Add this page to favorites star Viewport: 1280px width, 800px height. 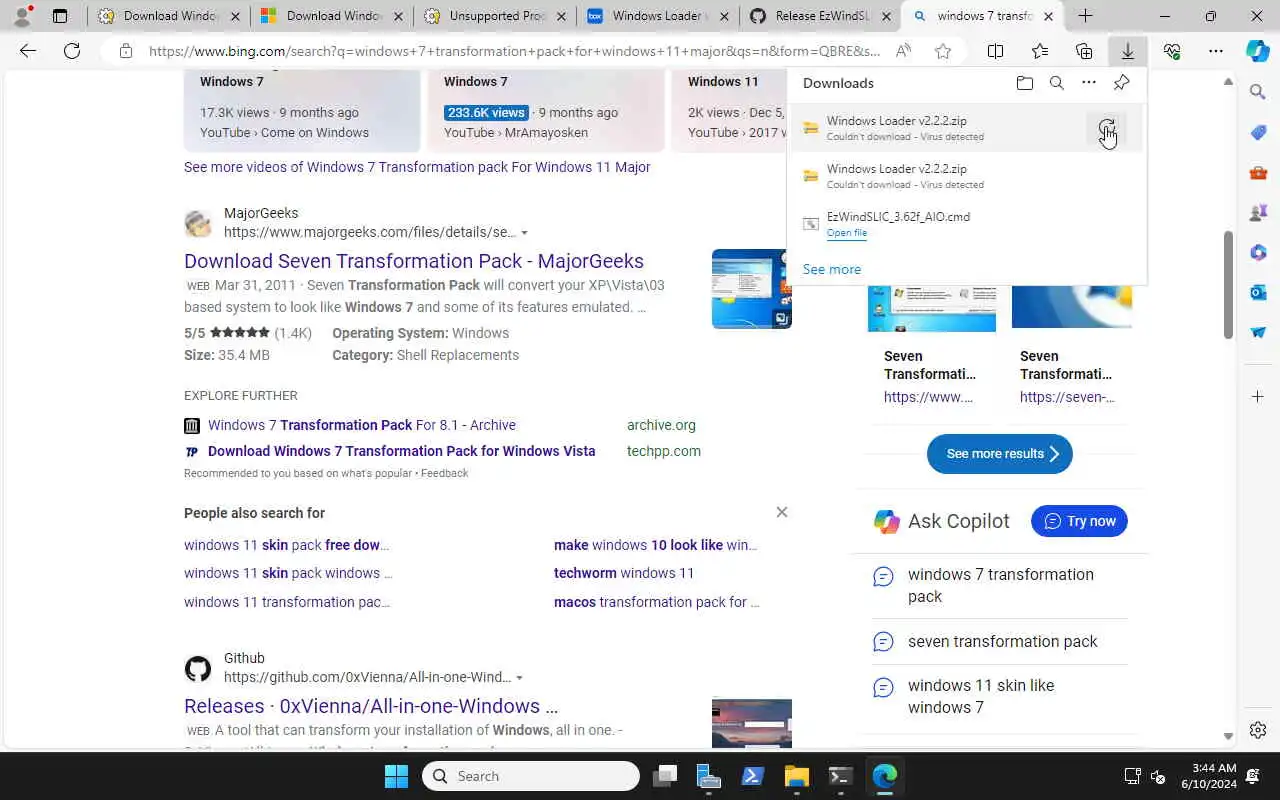tap(943, 51)
